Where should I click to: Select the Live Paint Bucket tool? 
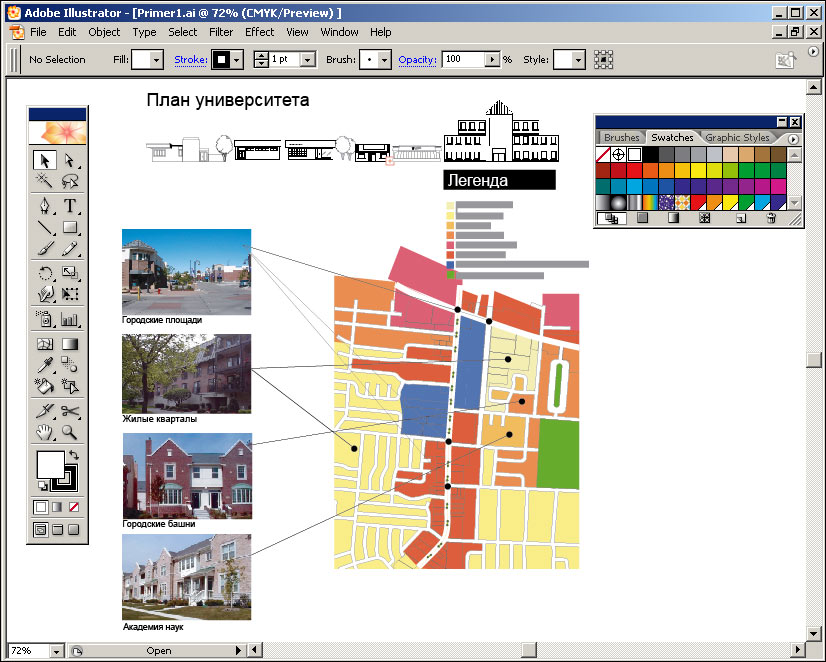(x=44, y=386)
